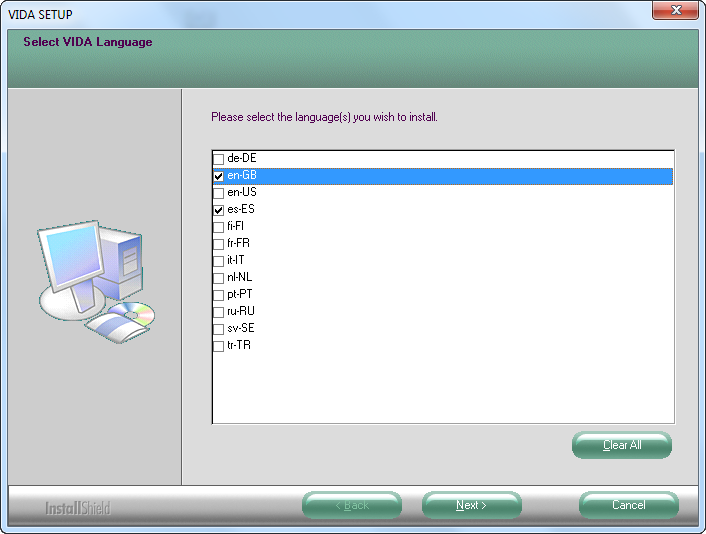706x534 pixels.
Task: Select the tr-TR row label
Action: click(239, 345)
